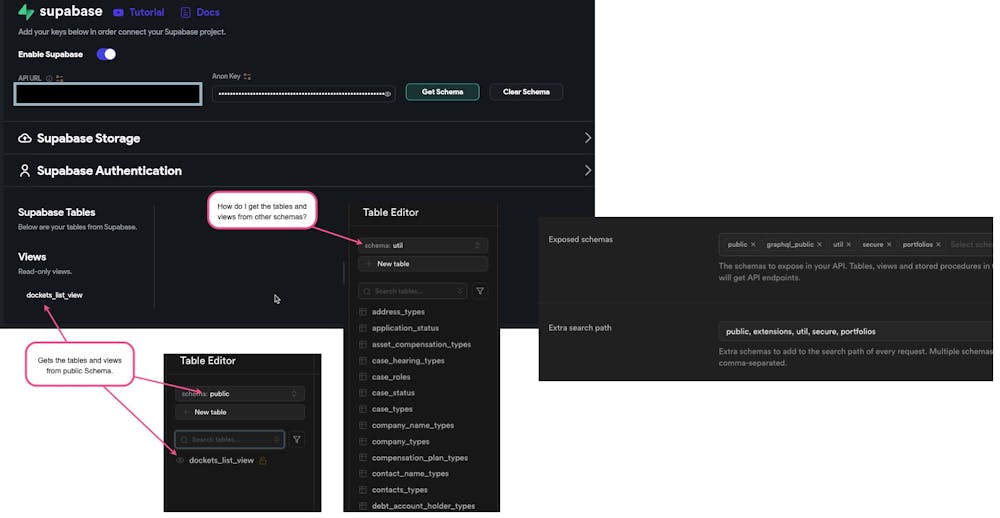The height and width of the screenshot is (518, 1000).
Task: Open the case_types table
Action: point(392,409)
